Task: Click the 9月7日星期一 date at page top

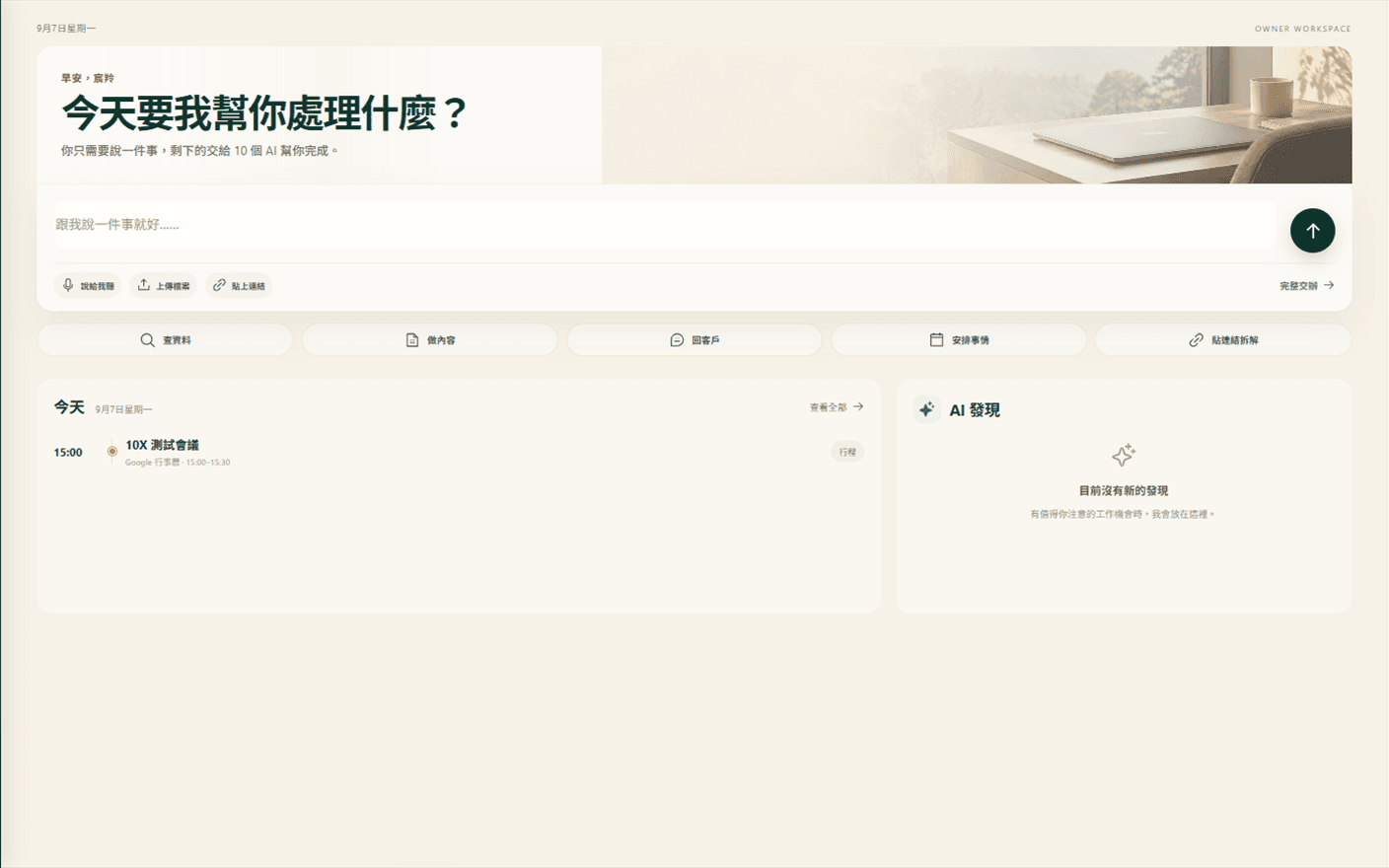Action: click(66, 29)
